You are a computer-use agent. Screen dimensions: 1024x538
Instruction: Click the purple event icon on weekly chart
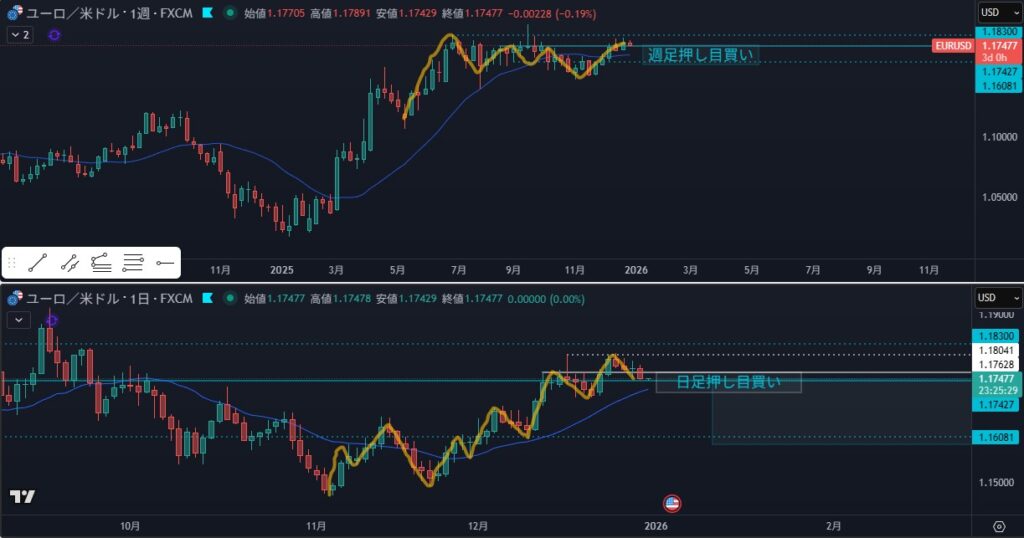click(x=54, y=35)
